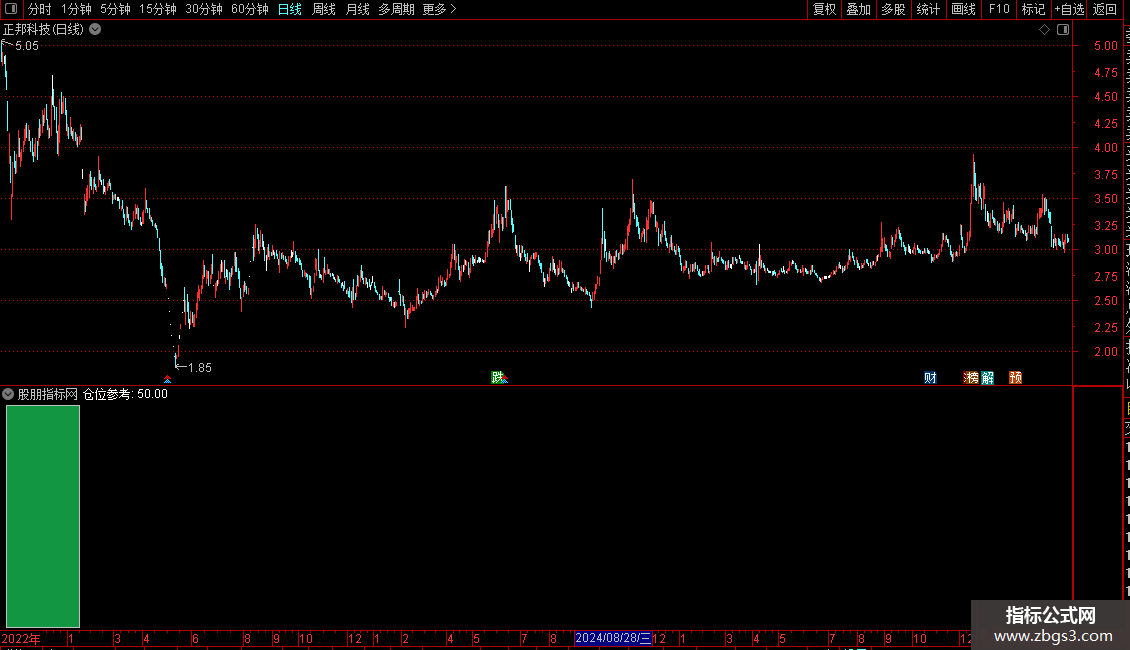
Task: Click the 2.00 price axis label
Action: (x=1105, y=352)
